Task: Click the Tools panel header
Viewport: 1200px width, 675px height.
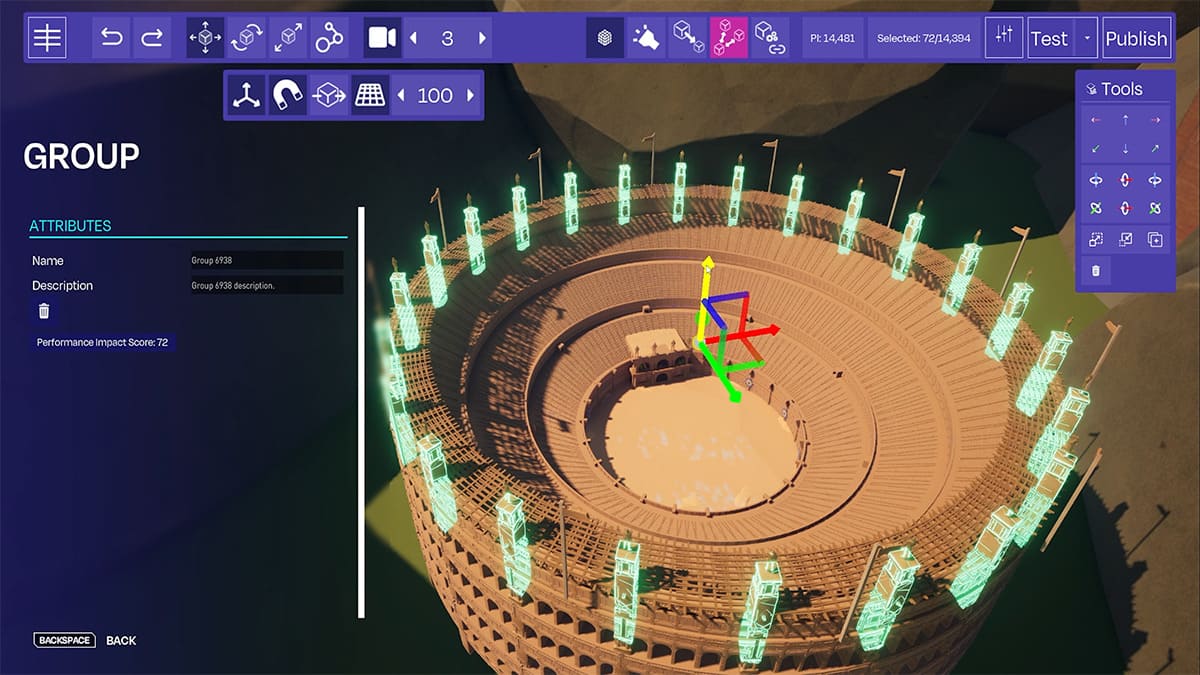Action: coord(1125,89)
